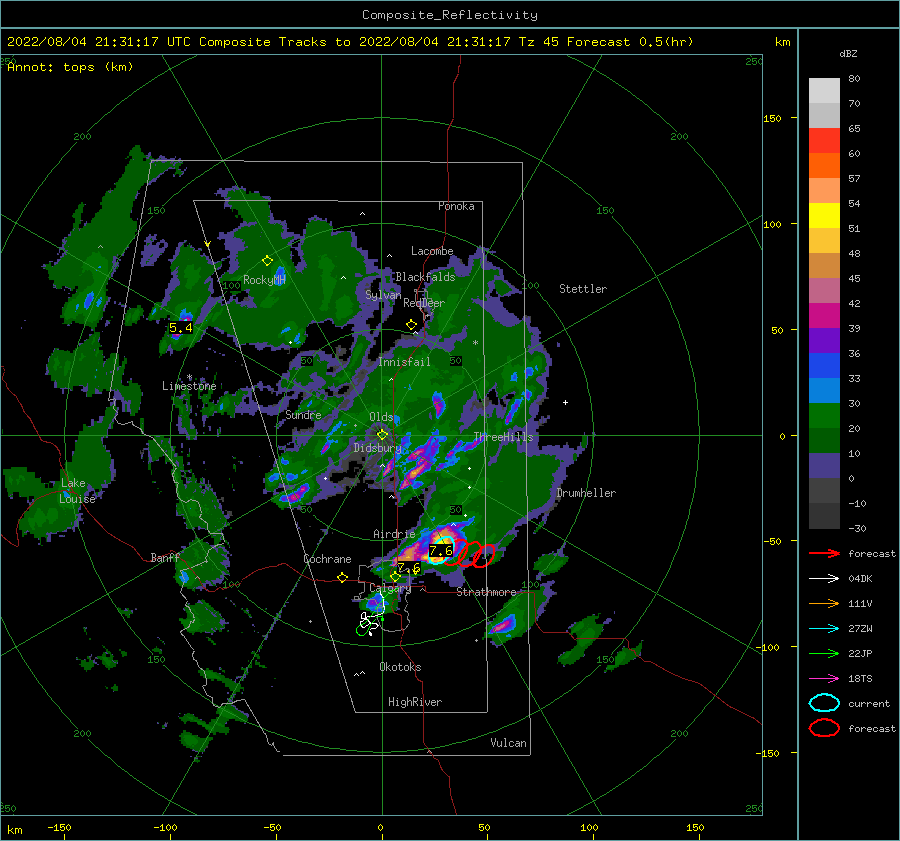
Task: Click the HighRiver label
Action: [415, 702]
